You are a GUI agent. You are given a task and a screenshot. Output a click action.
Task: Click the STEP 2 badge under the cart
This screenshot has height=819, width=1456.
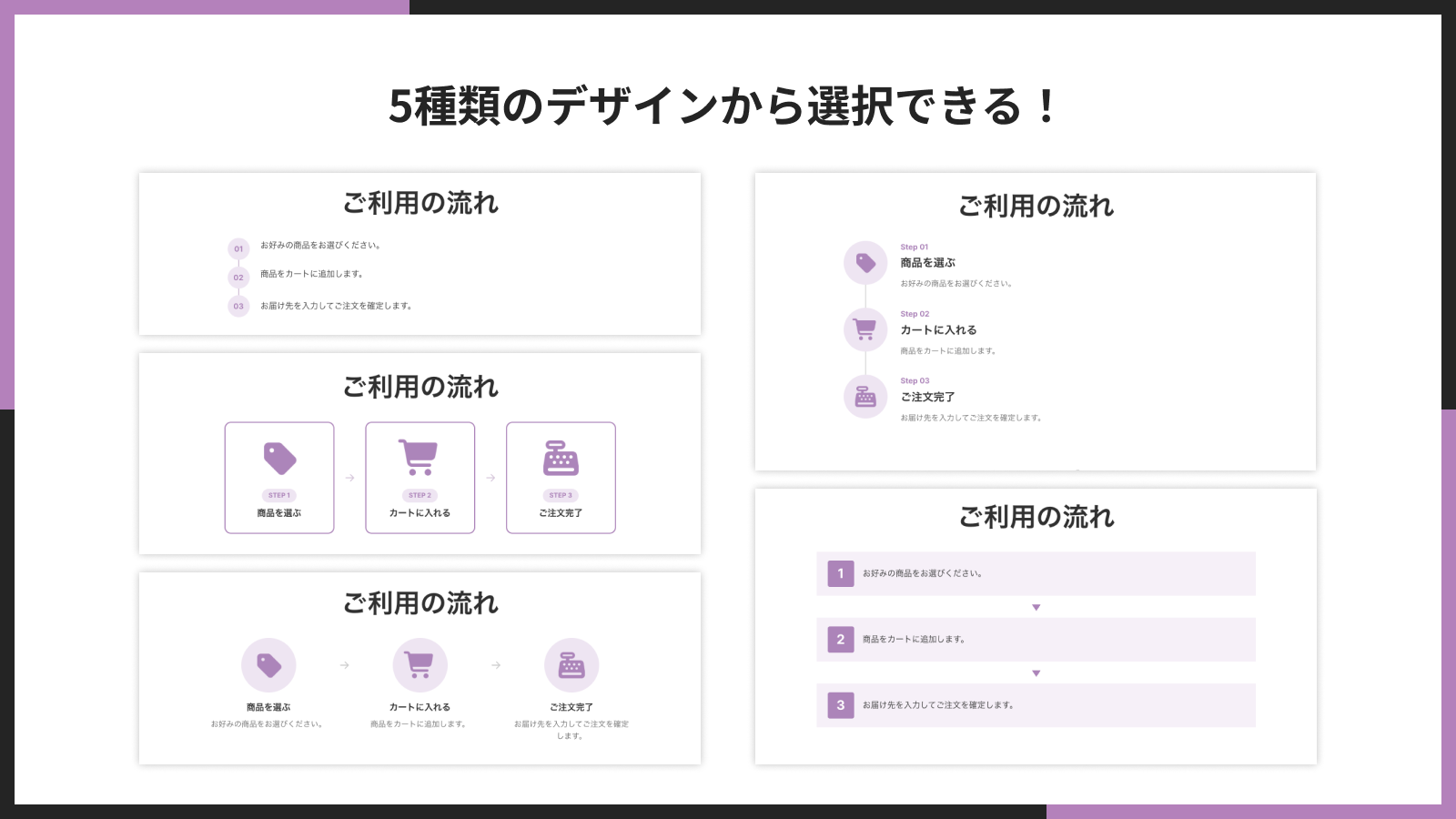pyautogui.click(x=420, y=496)
